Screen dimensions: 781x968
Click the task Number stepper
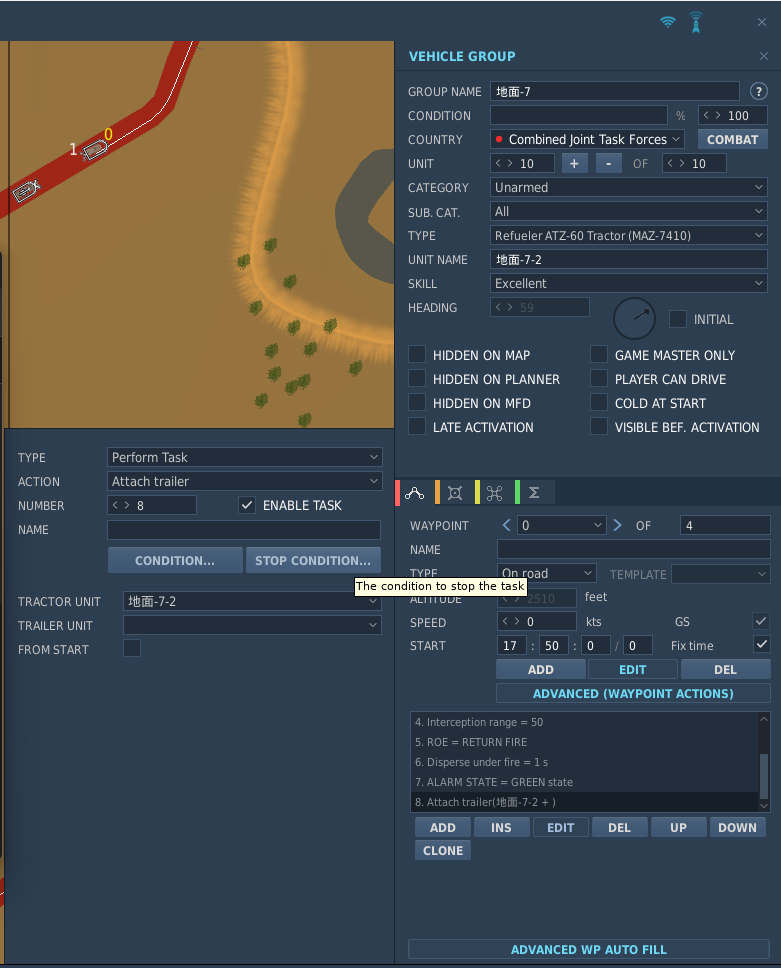[152, 505]
